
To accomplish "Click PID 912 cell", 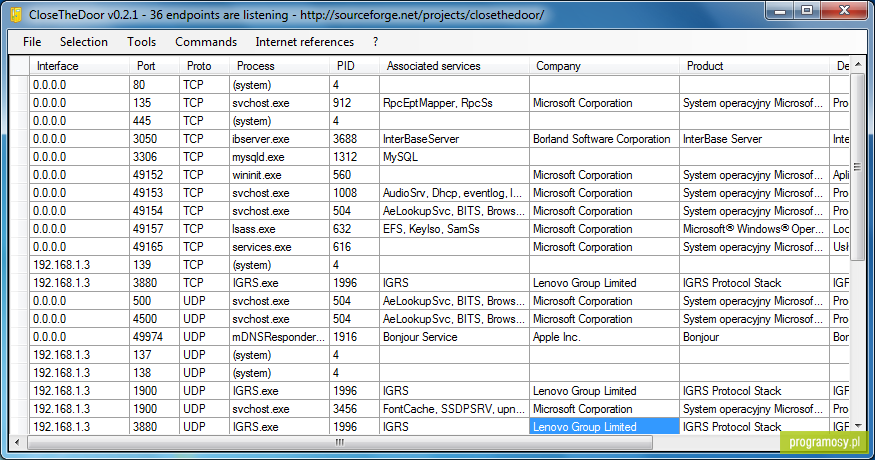I will pos(354,103).
